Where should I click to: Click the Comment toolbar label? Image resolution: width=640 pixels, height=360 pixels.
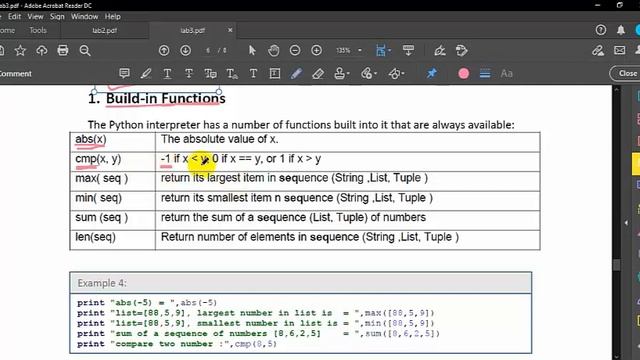pyautogui.click(x=16, y=73)
